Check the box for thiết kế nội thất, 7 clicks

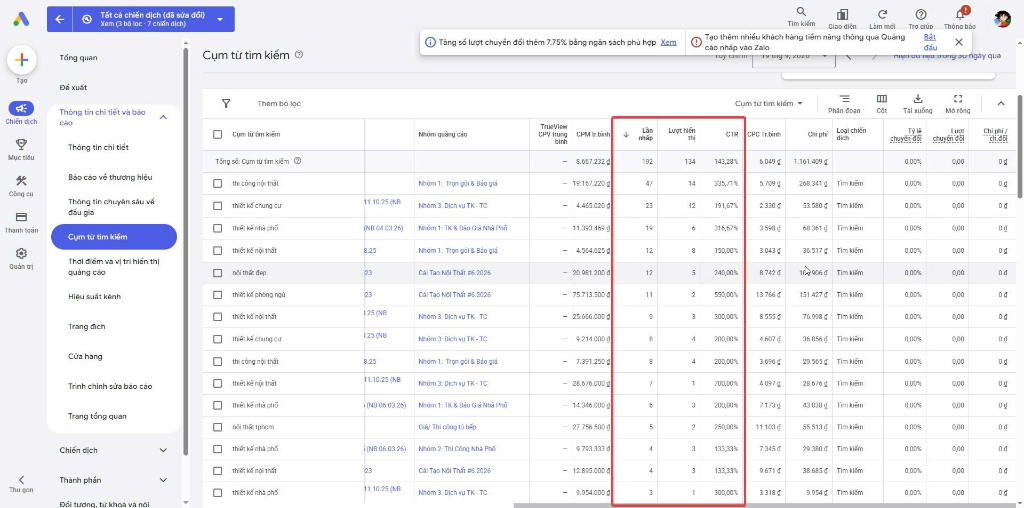tap(217, 383)
